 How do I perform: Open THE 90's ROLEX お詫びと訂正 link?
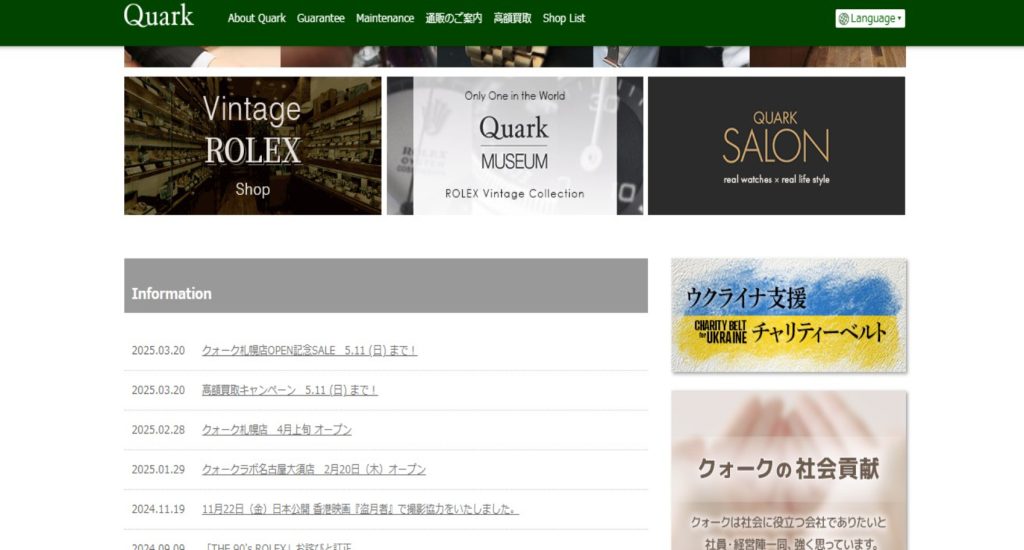tap(277, 546)
